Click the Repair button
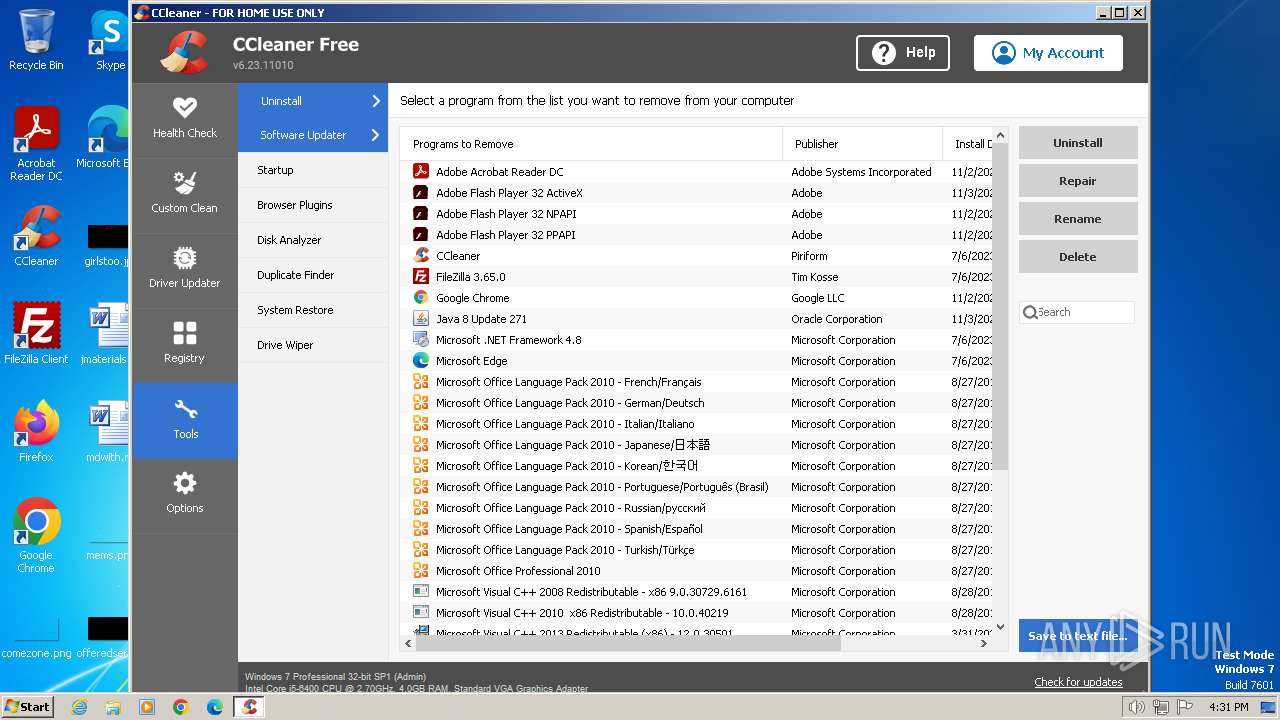Screen dimensions: 1280x720 click(1078, 181)
